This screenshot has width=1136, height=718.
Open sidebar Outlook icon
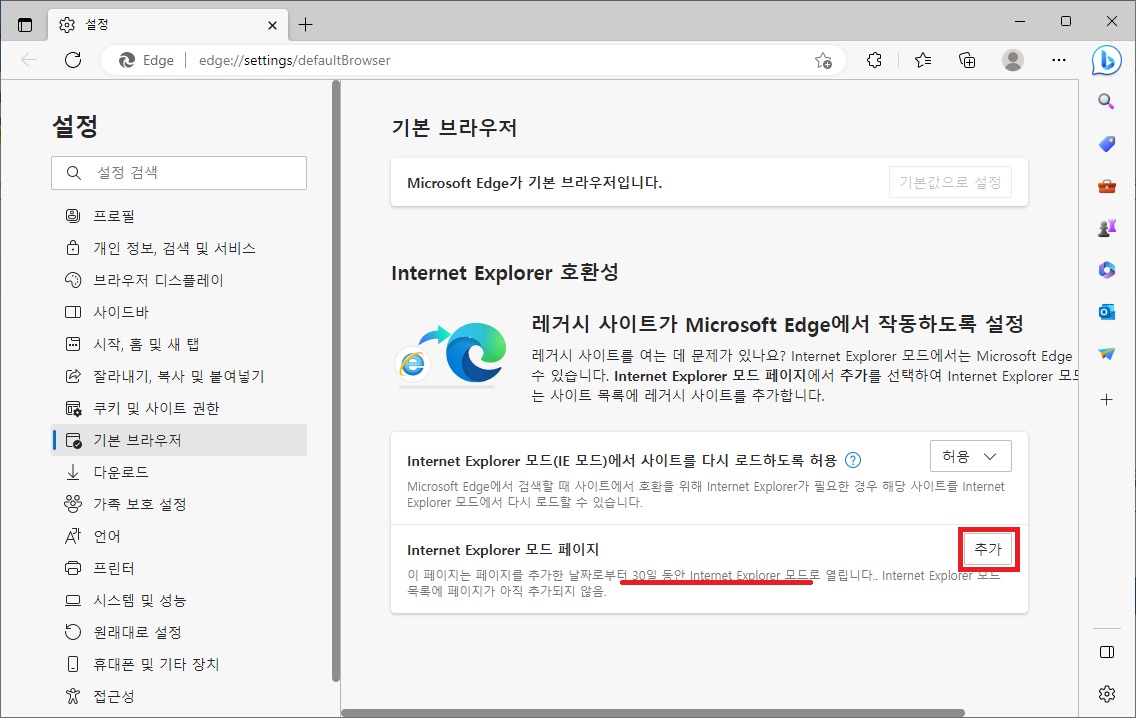[x=1106, y=312]
